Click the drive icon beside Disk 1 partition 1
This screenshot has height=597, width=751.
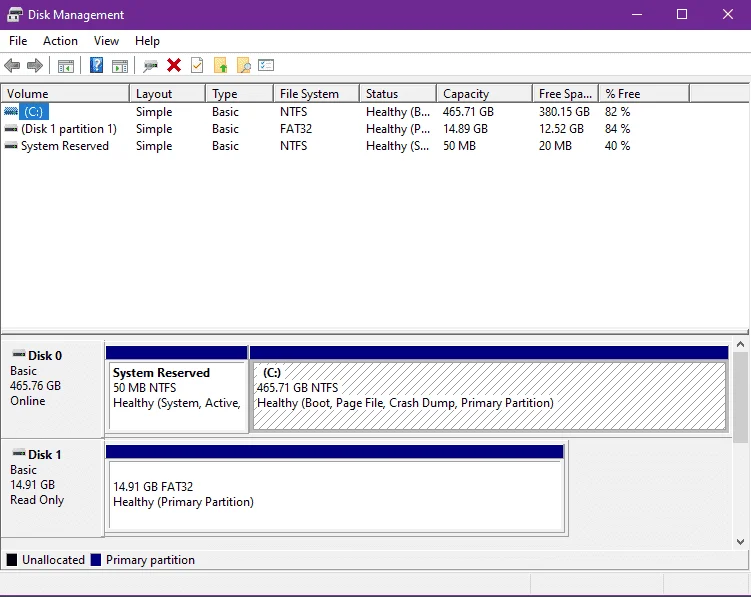pyautogui.click(x=11, y=129)
